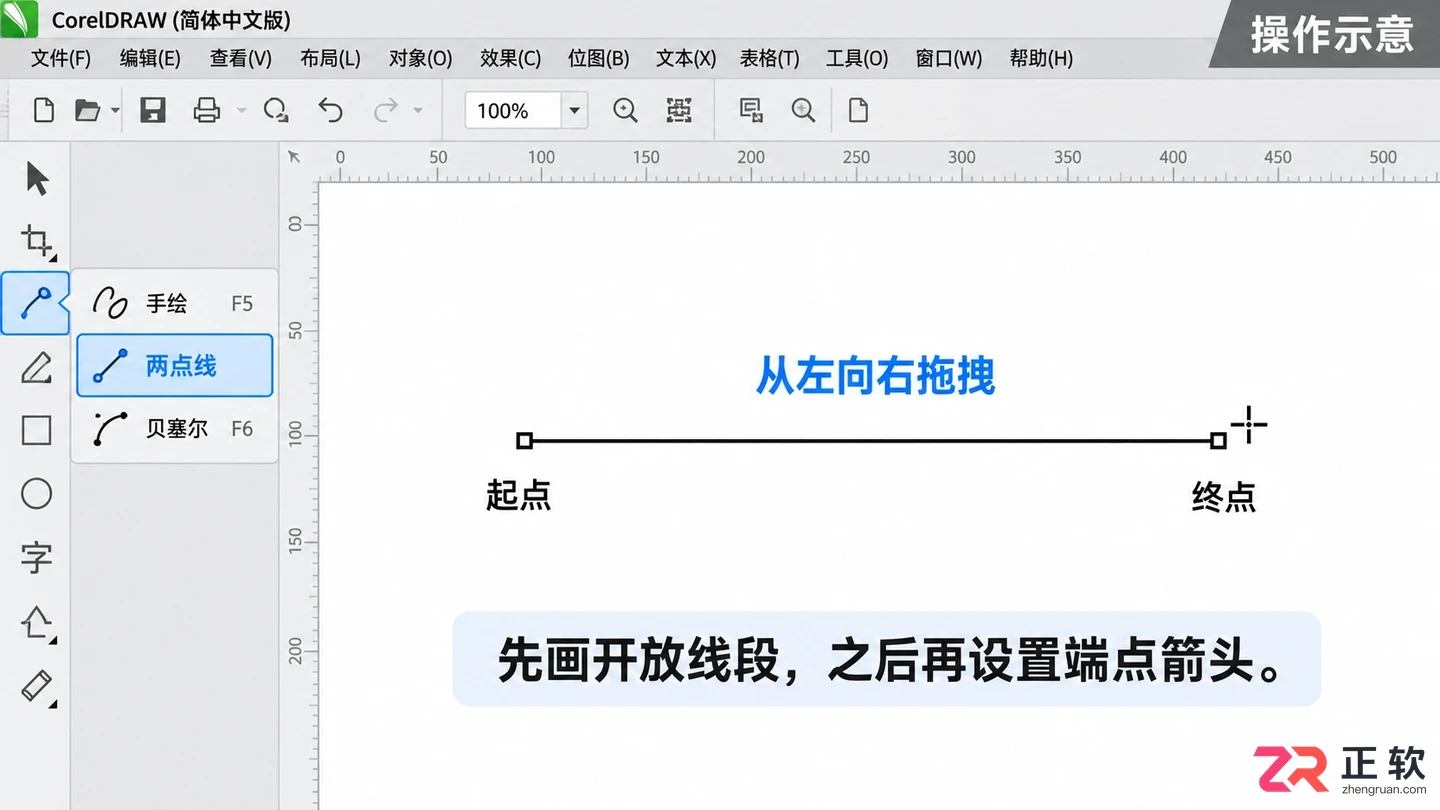Image resolution: width=1440 pixels, height=810 pixels.
Task: Click the Undo arrow
Action: point(330,110)
